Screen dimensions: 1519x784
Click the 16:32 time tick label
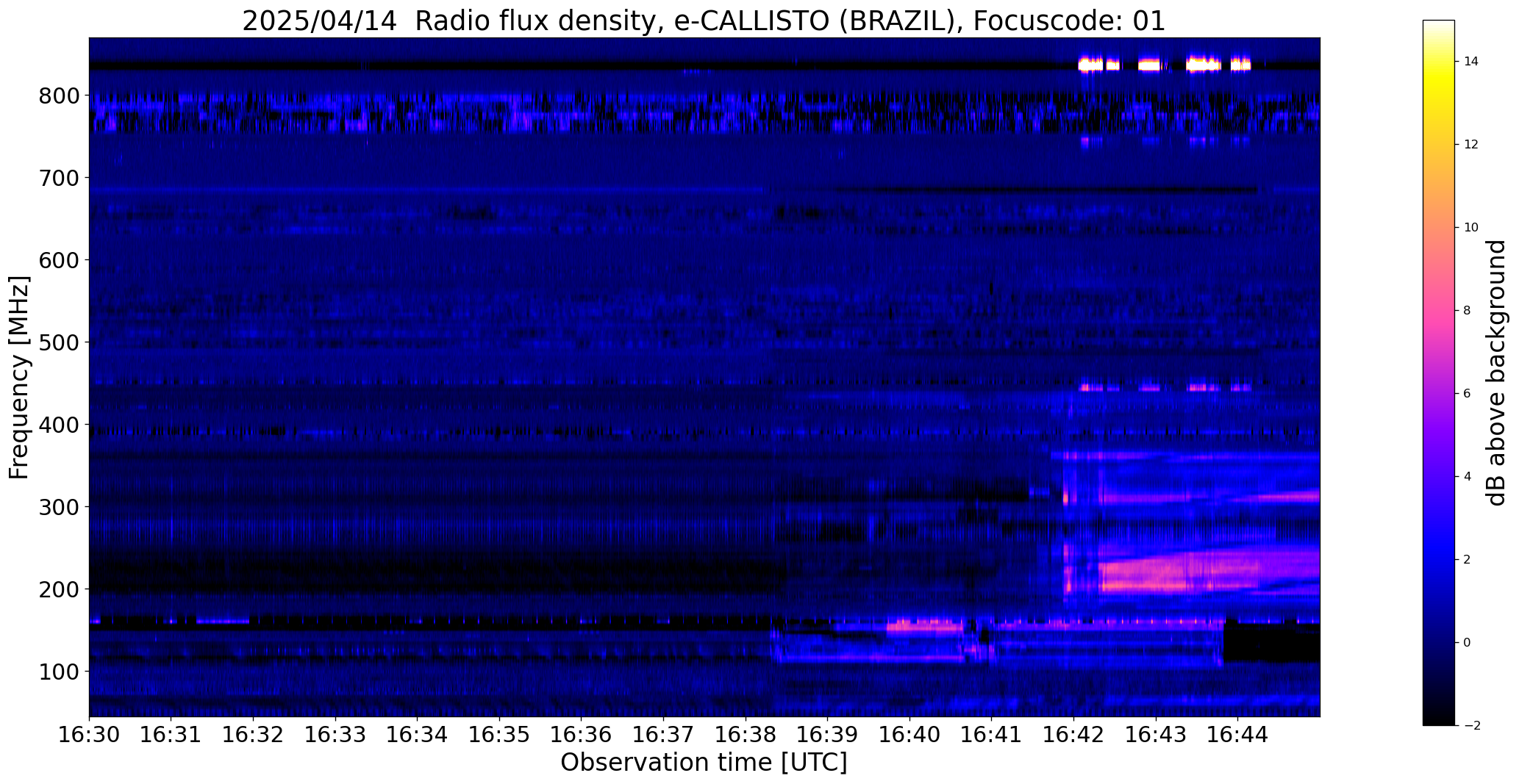(253, 734)
